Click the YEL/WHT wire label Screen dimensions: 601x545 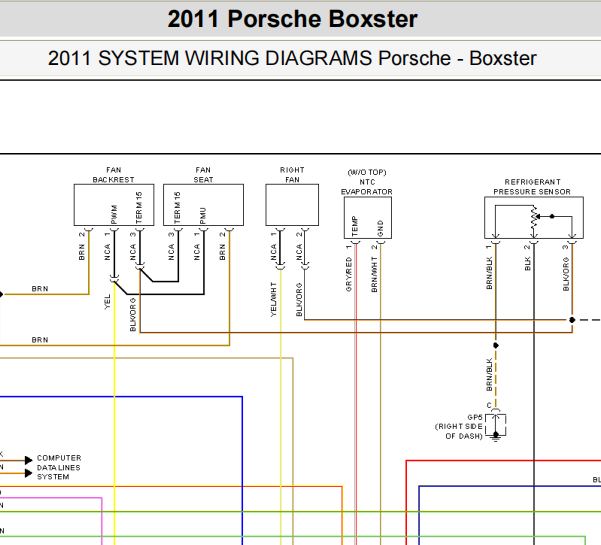pyautogui.click(x=273, y=299)
